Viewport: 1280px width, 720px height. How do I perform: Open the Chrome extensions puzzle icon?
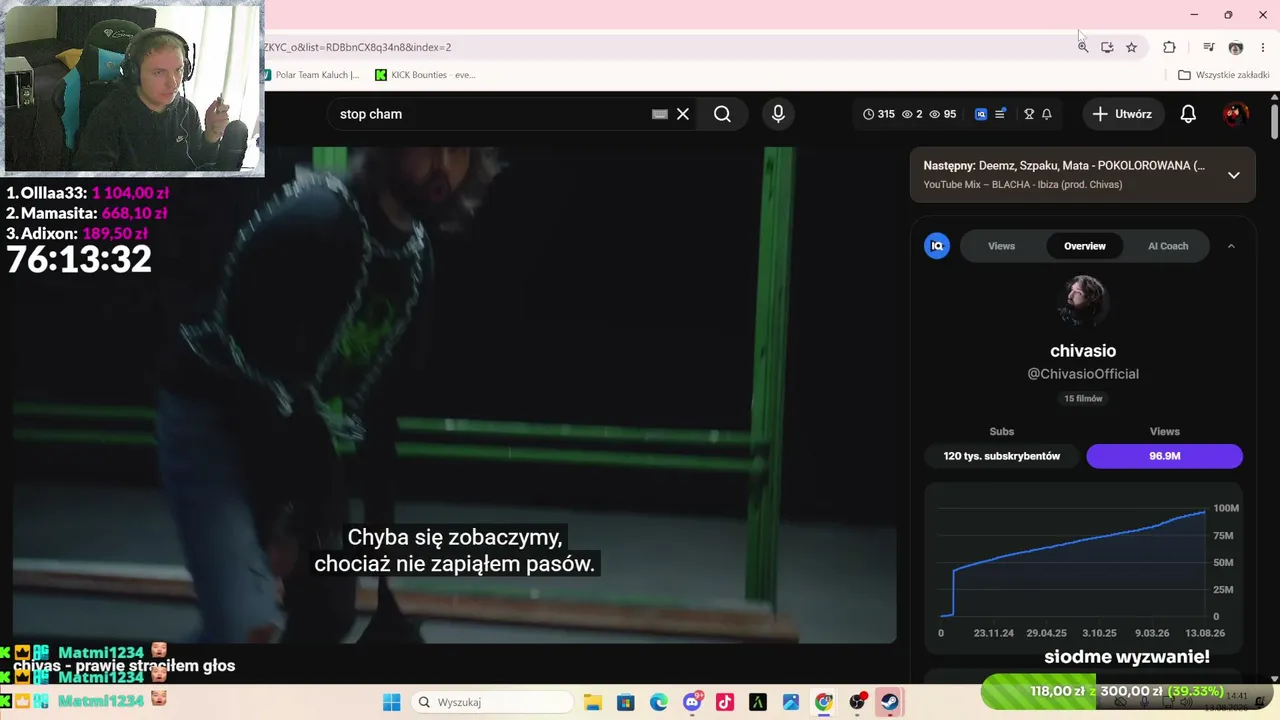pyautogui.click(x=1169, y=47)
